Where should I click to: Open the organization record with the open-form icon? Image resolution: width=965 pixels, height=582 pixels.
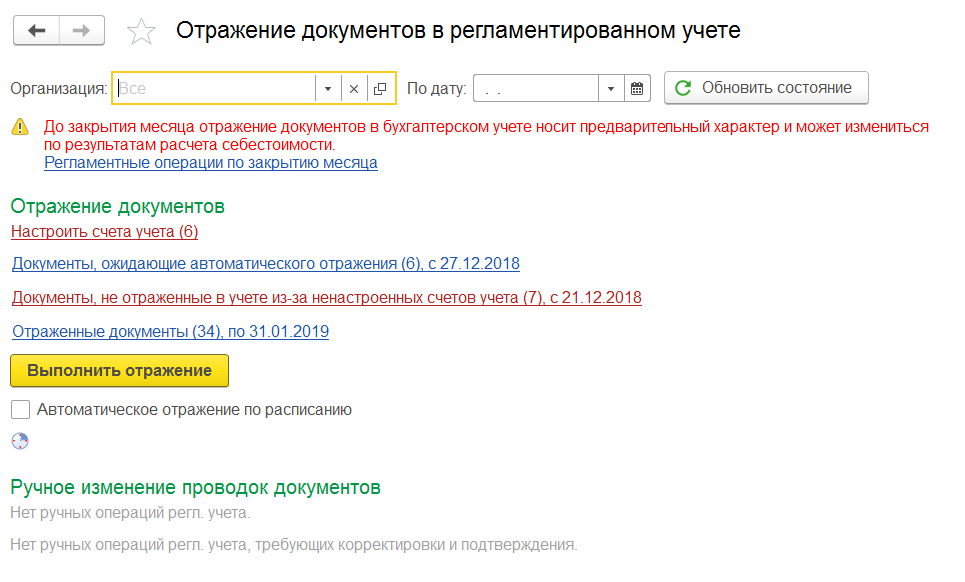[x=380, y=89]
